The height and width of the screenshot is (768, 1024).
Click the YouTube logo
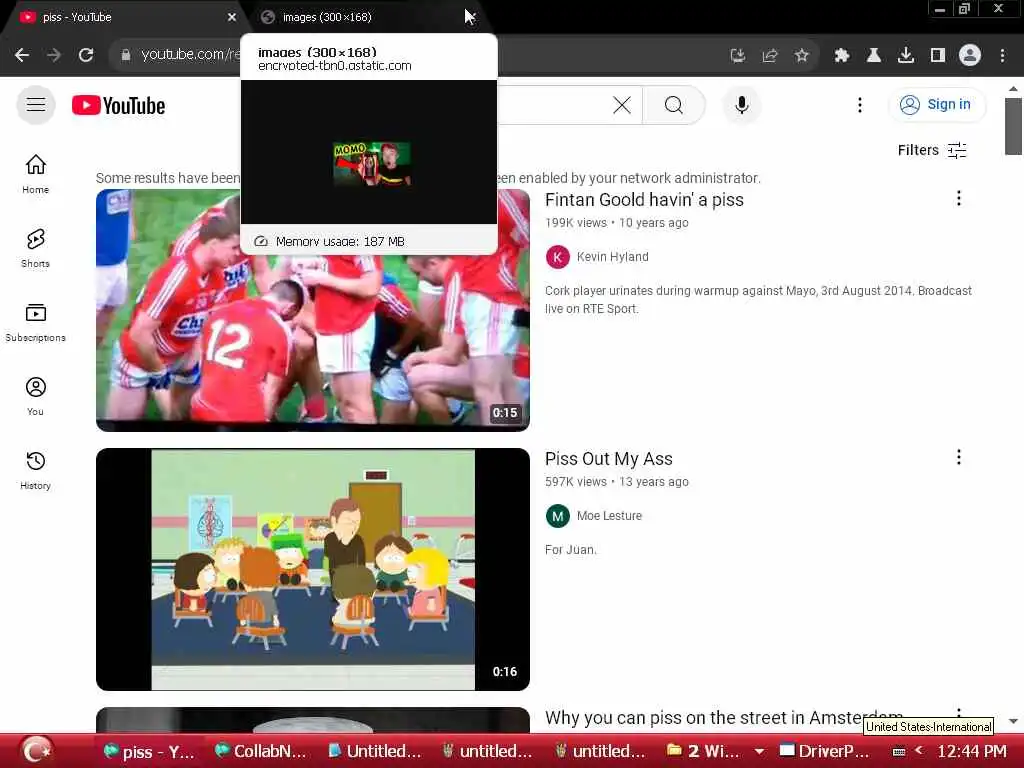point(118,105)
